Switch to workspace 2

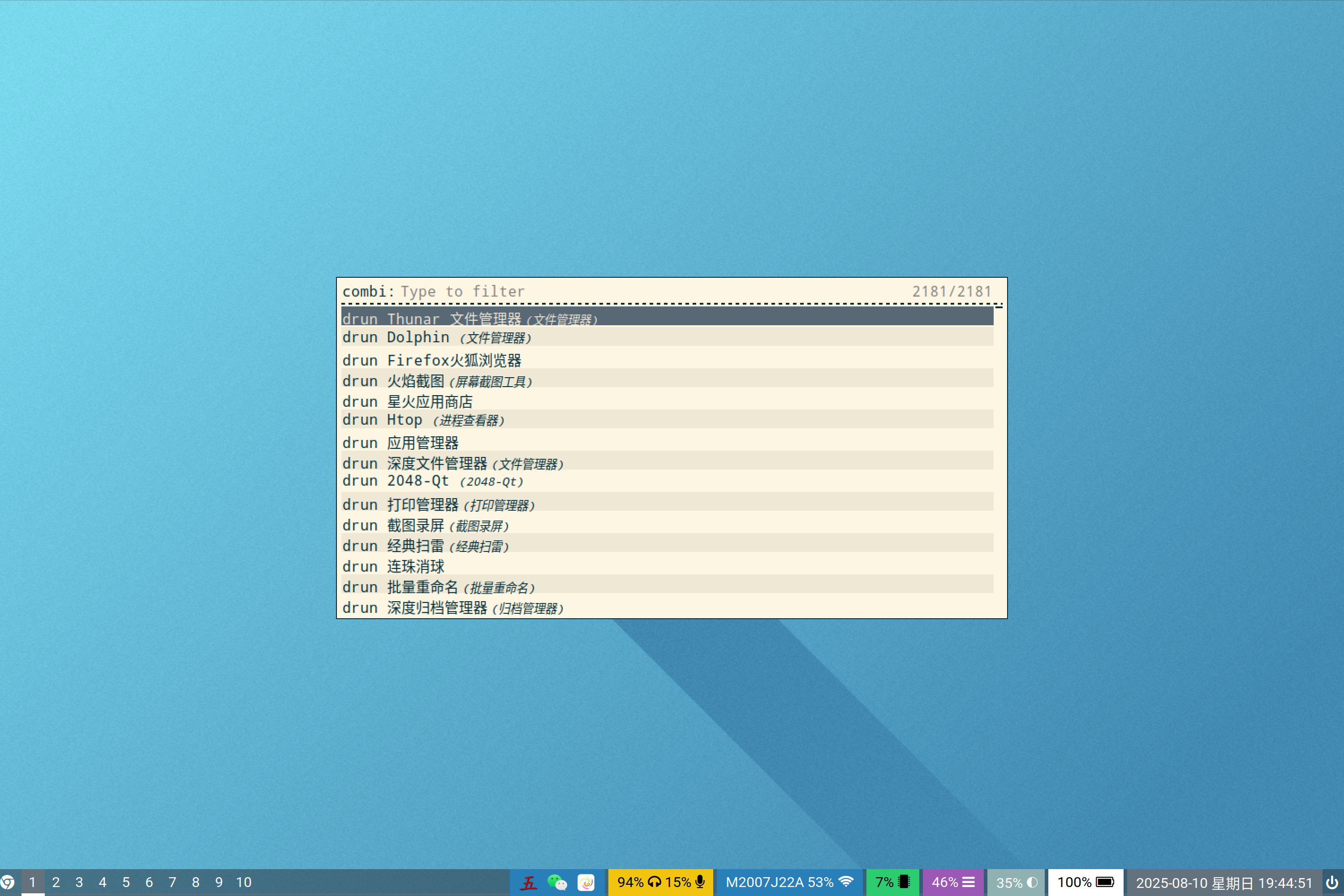point(56,882)
